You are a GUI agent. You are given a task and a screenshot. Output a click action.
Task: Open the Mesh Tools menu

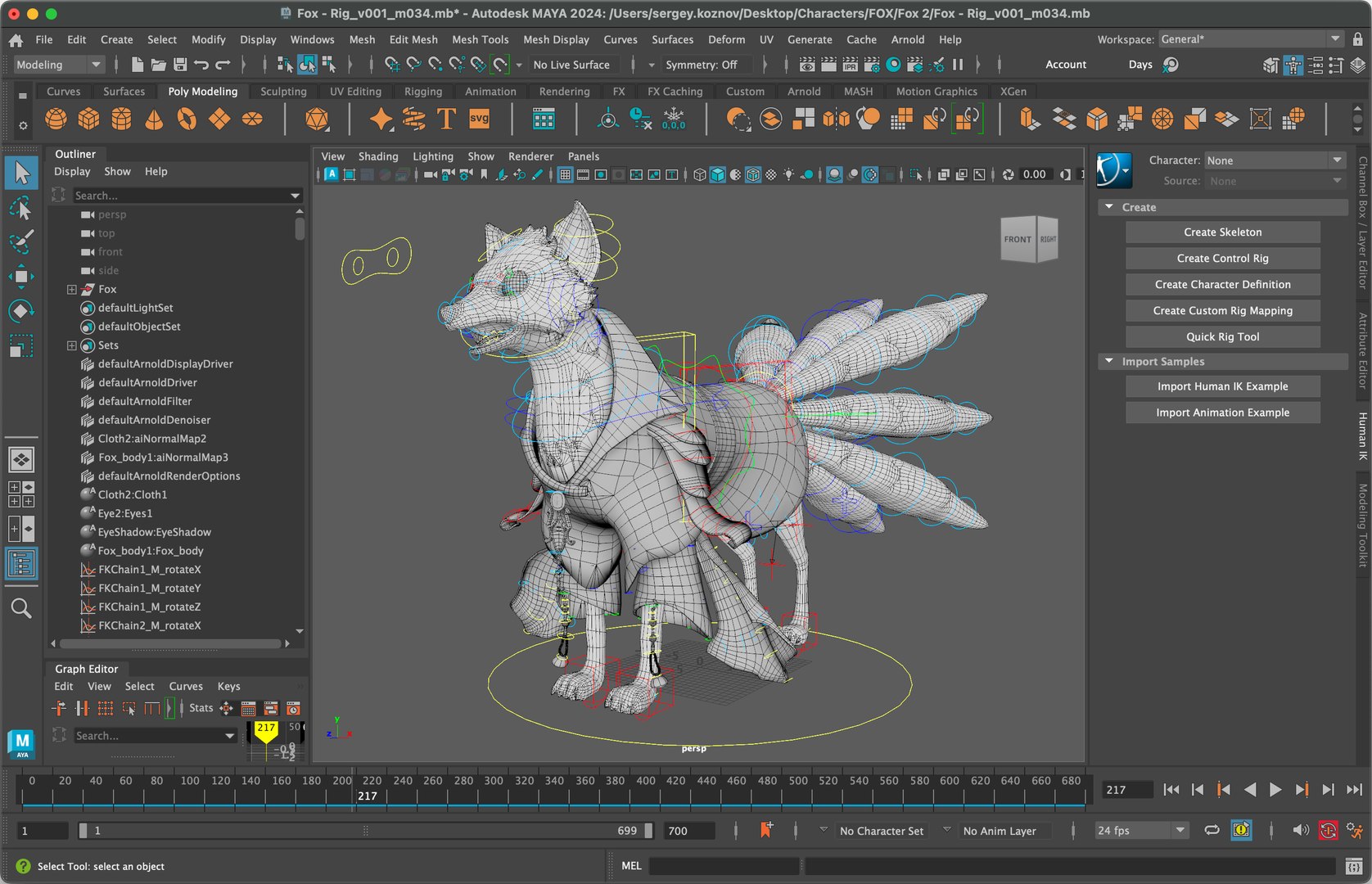[x=480, y=39]
